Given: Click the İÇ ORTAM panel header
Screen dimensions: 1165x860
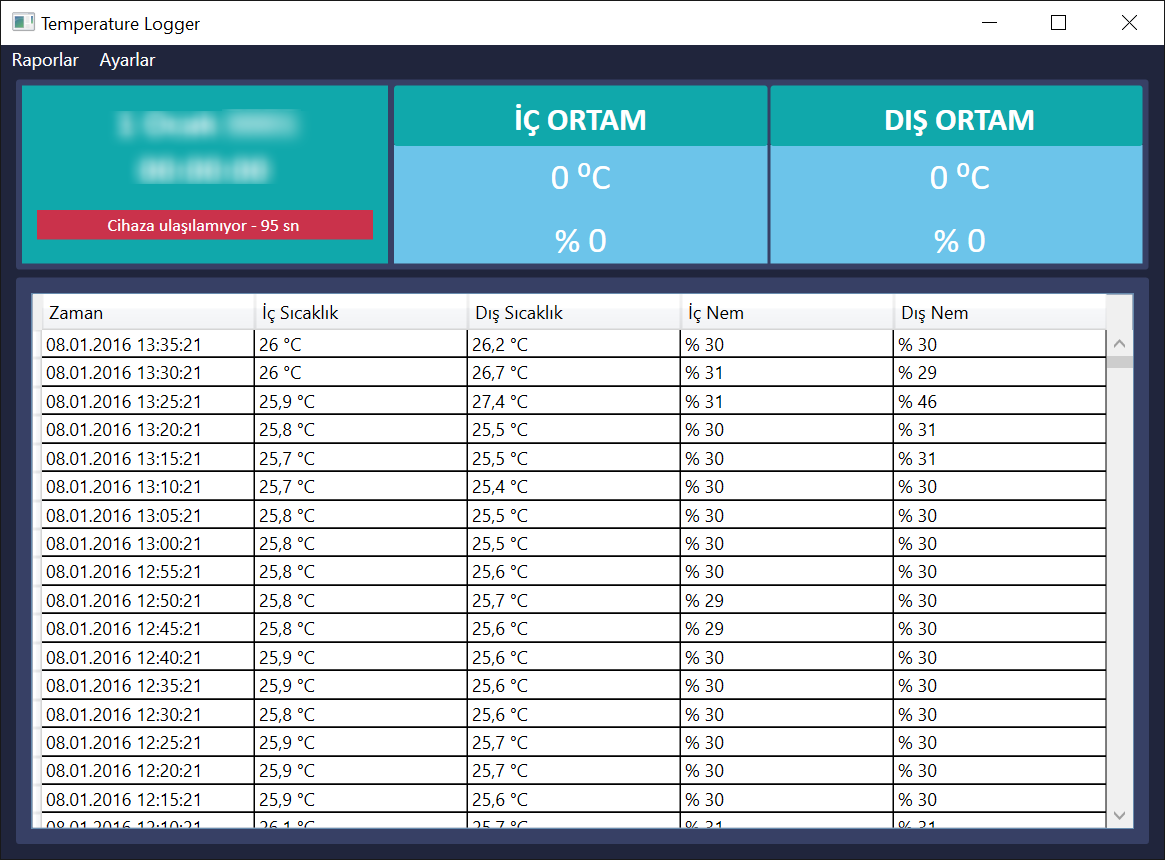Looking at the screenshot, I should tap(580, 119).
